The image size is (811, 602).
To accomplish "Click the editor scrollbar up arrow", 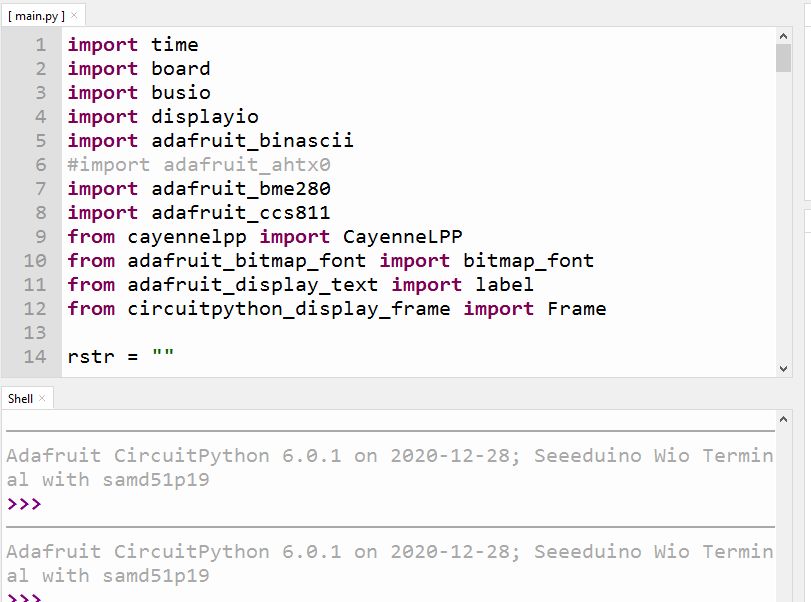I will coord(783,36).
